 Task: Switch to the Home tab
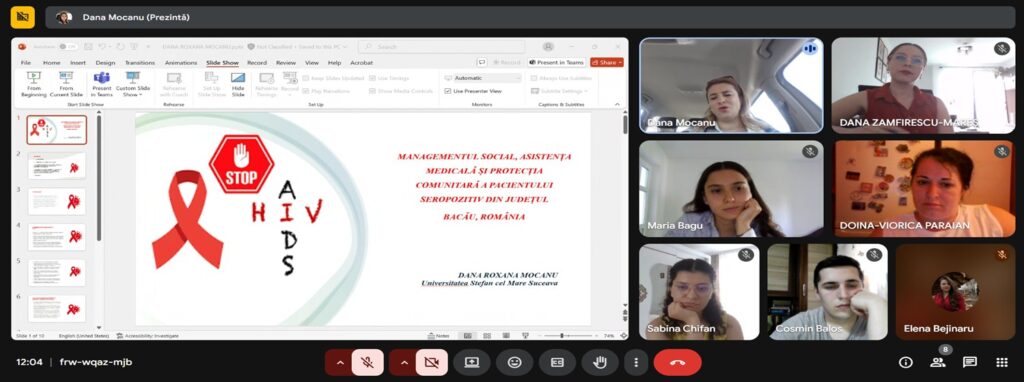pos(52,63)
